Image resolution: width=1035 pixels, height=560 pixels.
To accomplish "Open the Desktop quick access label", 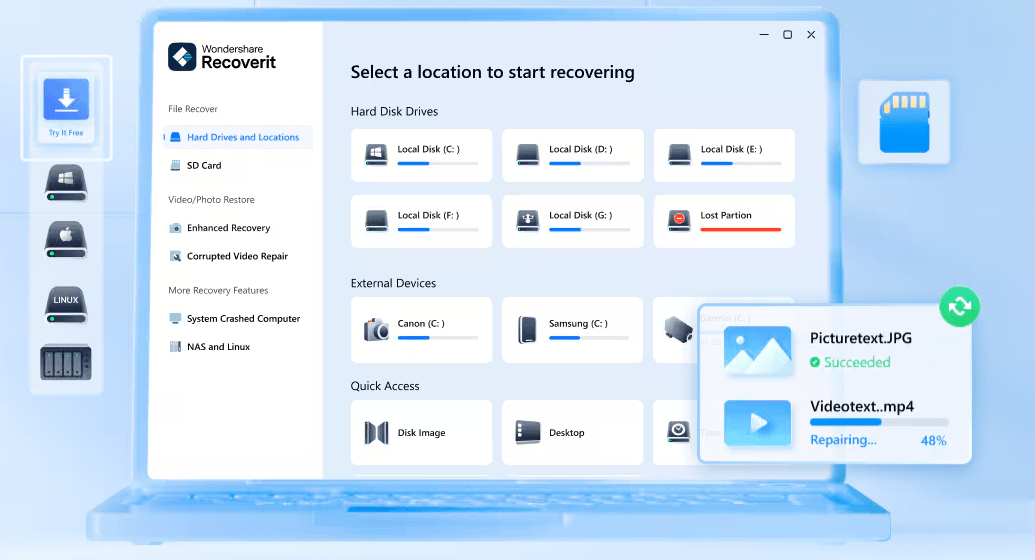I will coord(566,433).
